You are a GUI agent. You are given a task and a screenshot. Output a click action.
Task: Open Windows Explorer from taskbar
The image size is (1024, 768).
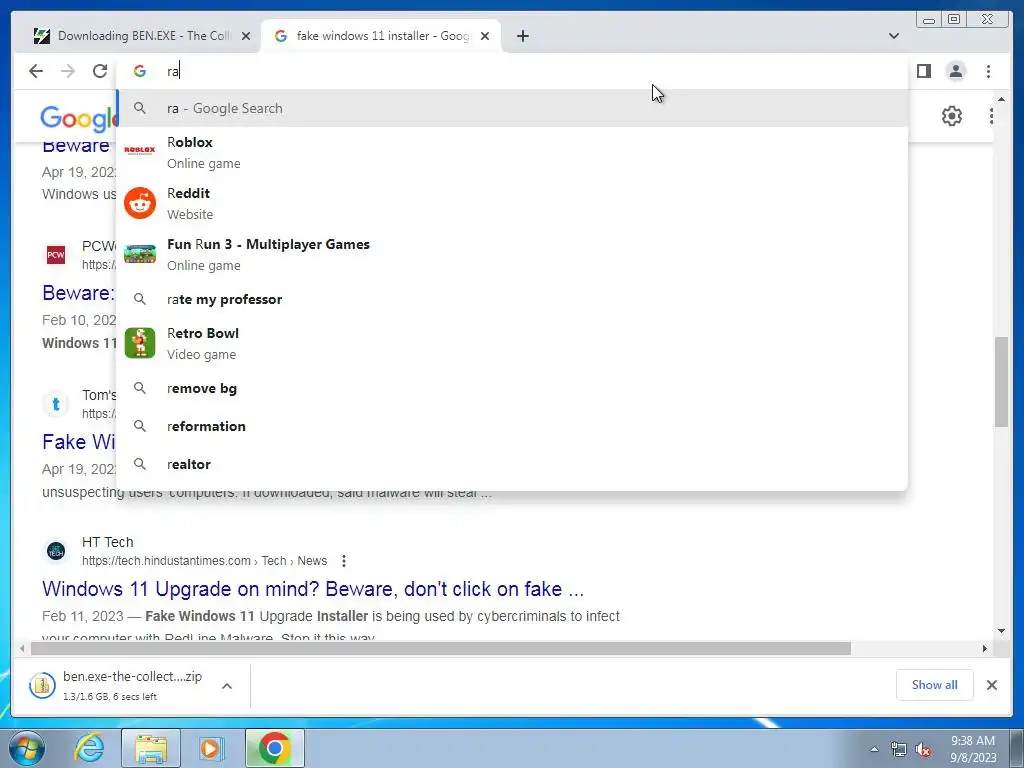[x=151, y=748]
